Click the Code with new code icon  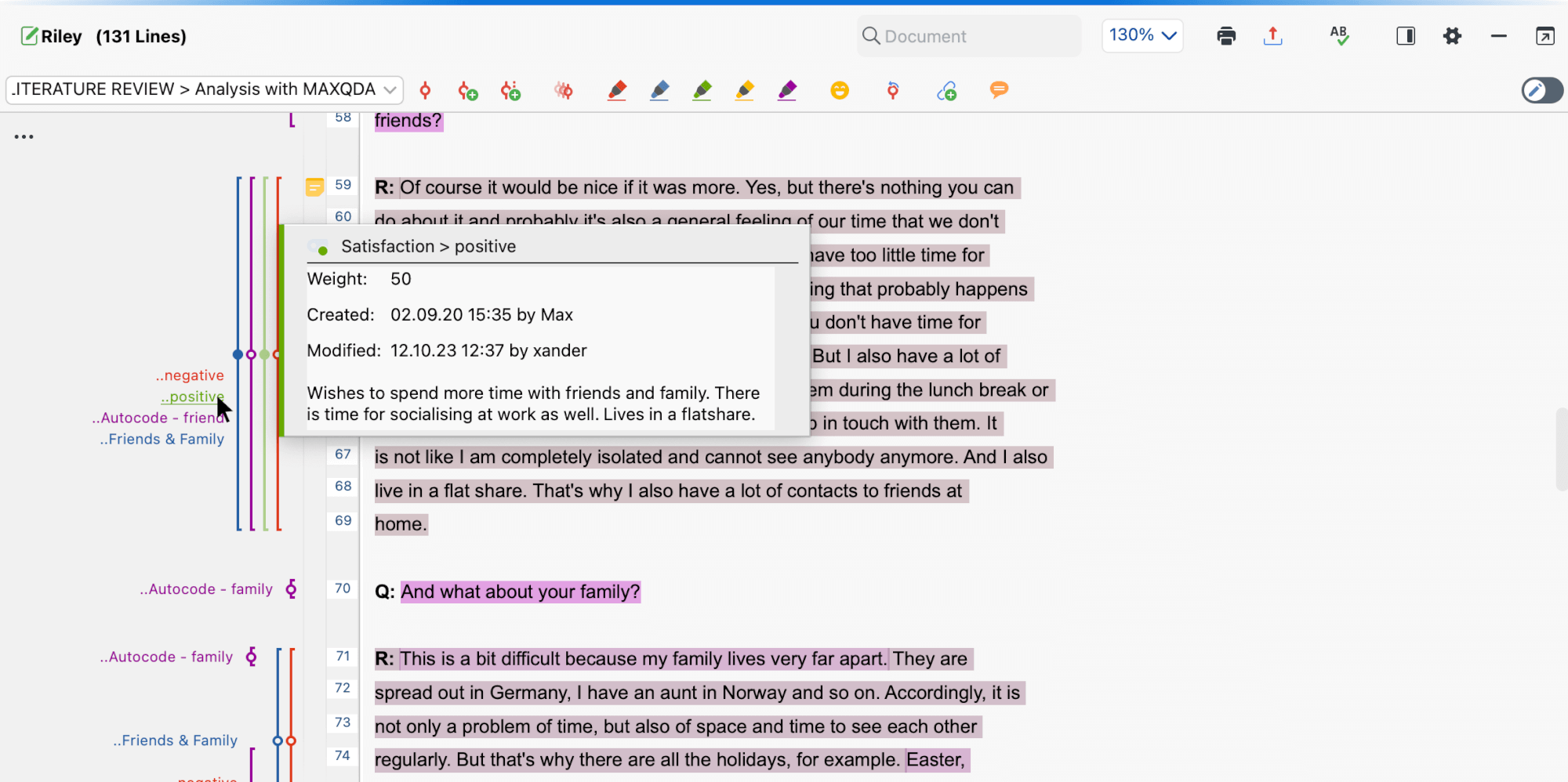(x=468, y=91)
